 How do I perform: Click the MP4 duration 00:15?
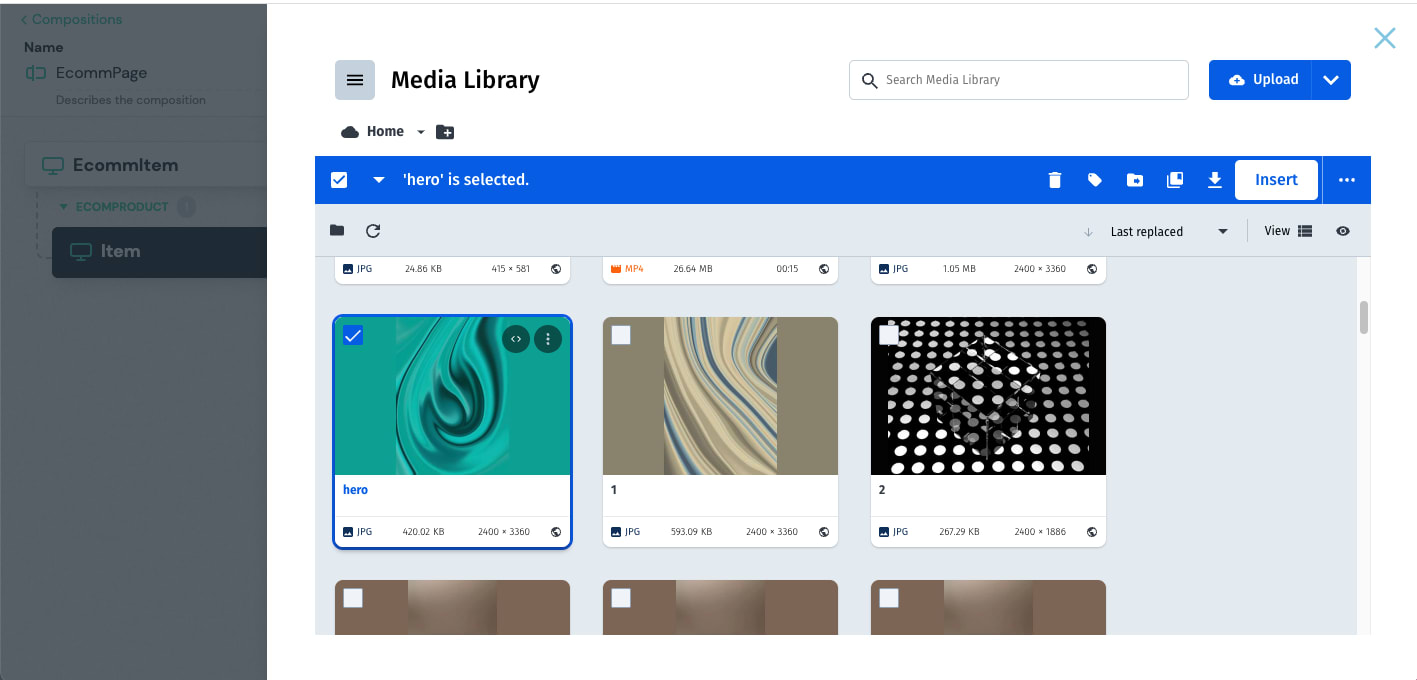[787, 269]
